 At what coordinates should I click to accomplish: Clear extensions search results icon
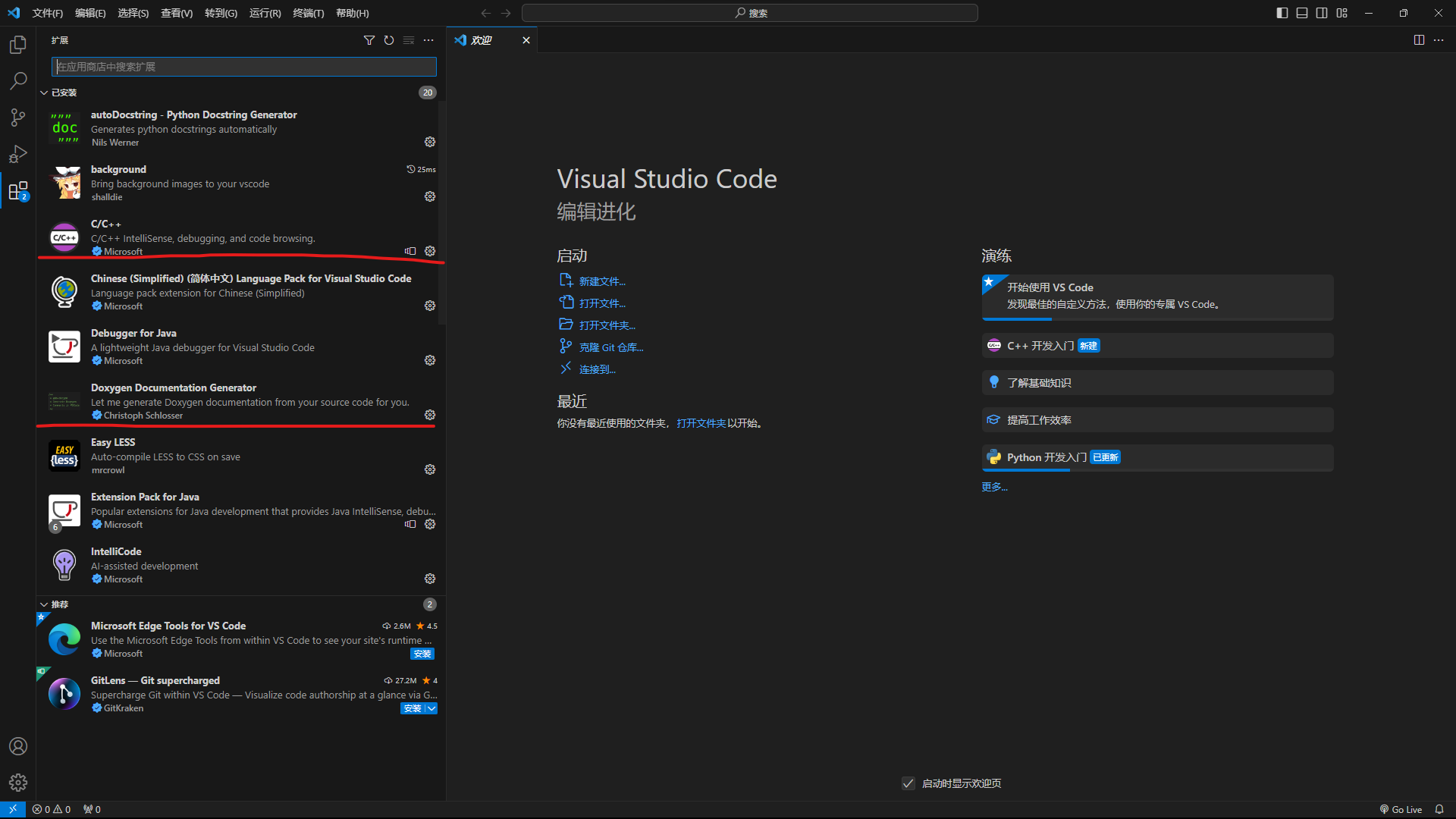click(409, 40)
